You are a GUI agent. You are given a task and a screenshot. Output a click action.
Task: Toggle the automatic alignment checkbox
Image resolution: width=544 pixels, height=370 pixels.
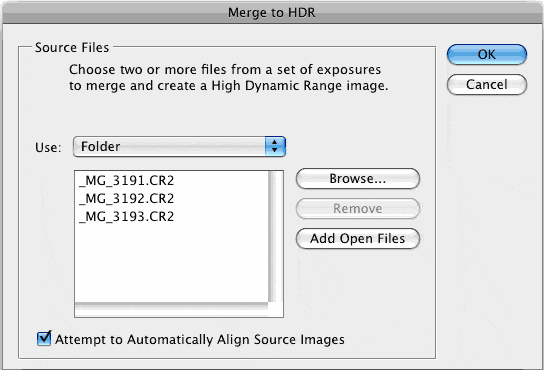pyautogui.click(x=44, y=339)
